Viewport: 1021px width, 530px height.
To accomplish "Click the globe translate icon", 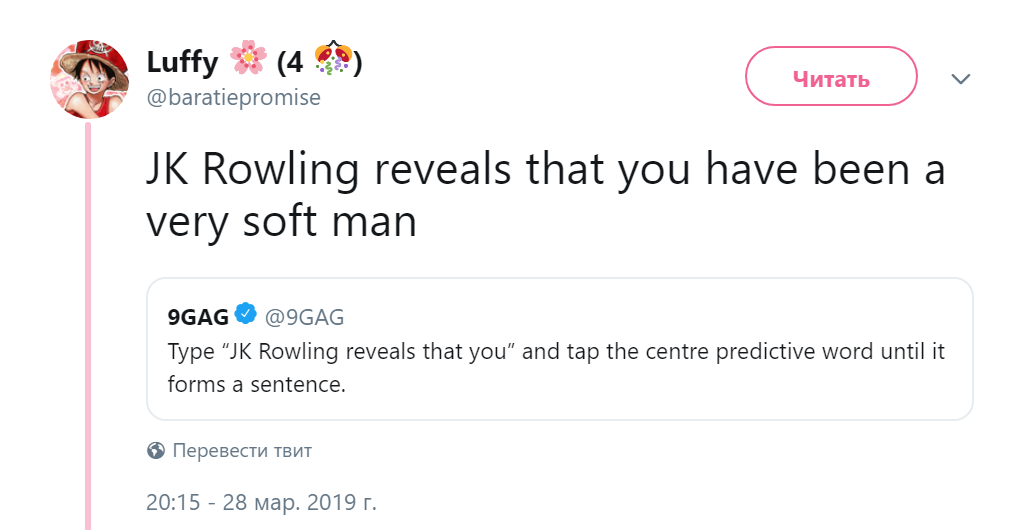I will pos(156,451).
